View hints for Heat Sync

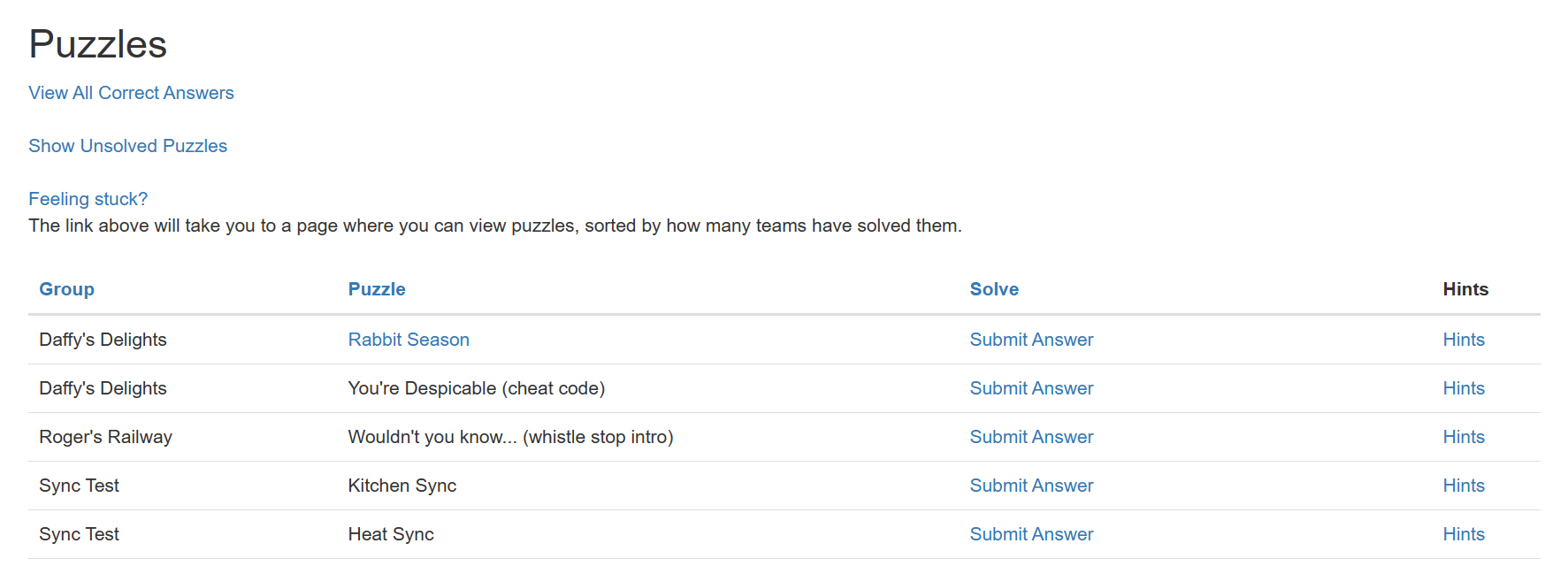(x=1464, y=534)
